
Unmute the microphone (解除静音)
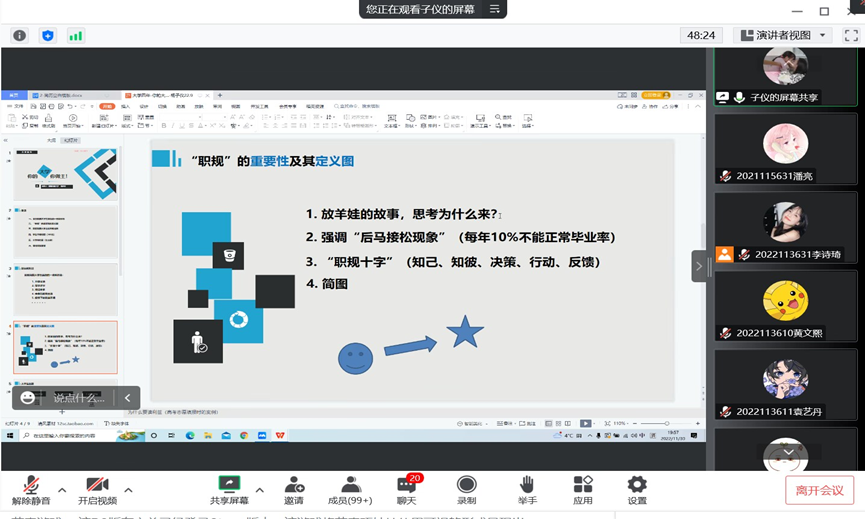pos(30,490)
